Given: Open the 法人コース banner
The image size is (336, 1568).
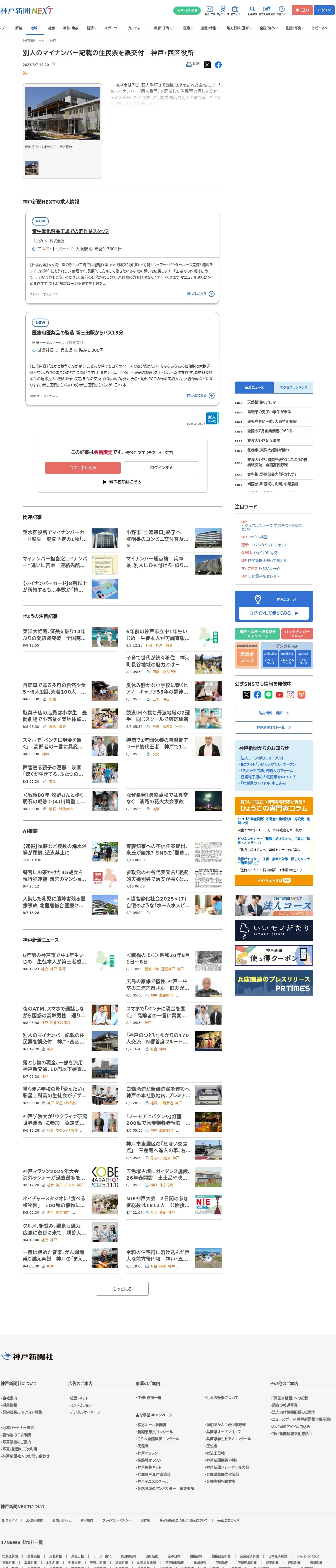Looking at the screenshot, I should [274, 905].
